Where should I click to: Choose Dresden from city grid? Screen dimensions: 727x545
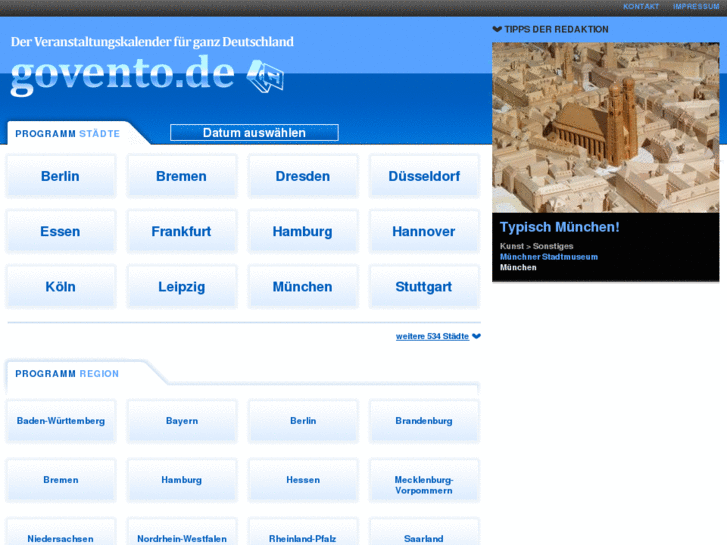(303, 176)
